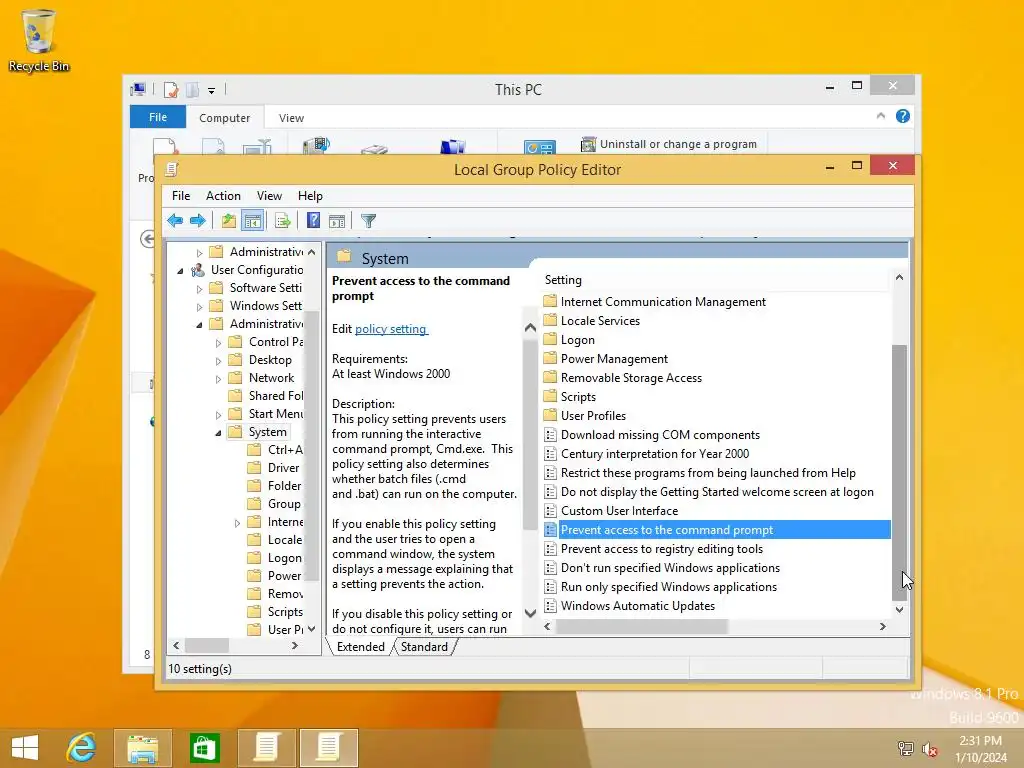
Task: Select Run only specified Windows applications
Action: click(x=669, y=586)
